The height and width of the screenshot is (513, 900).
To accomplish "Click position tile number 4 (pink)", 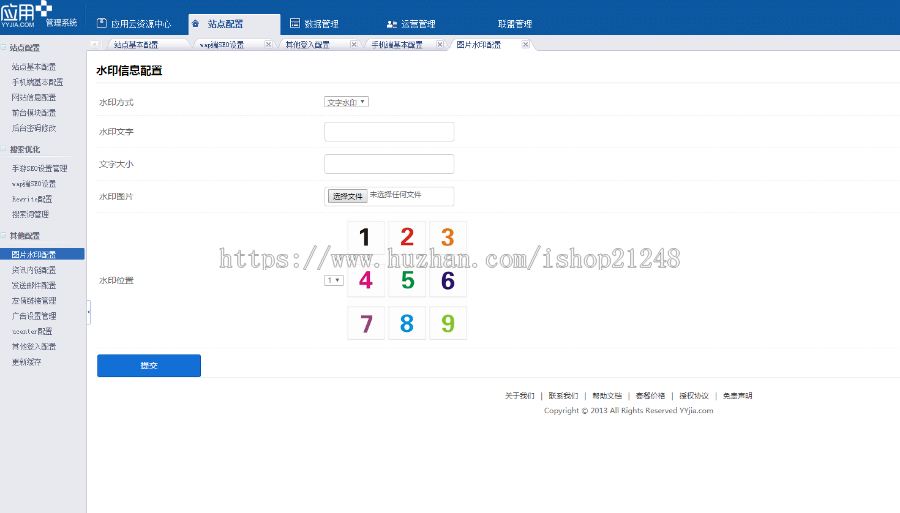I will [x=366, y=281].
